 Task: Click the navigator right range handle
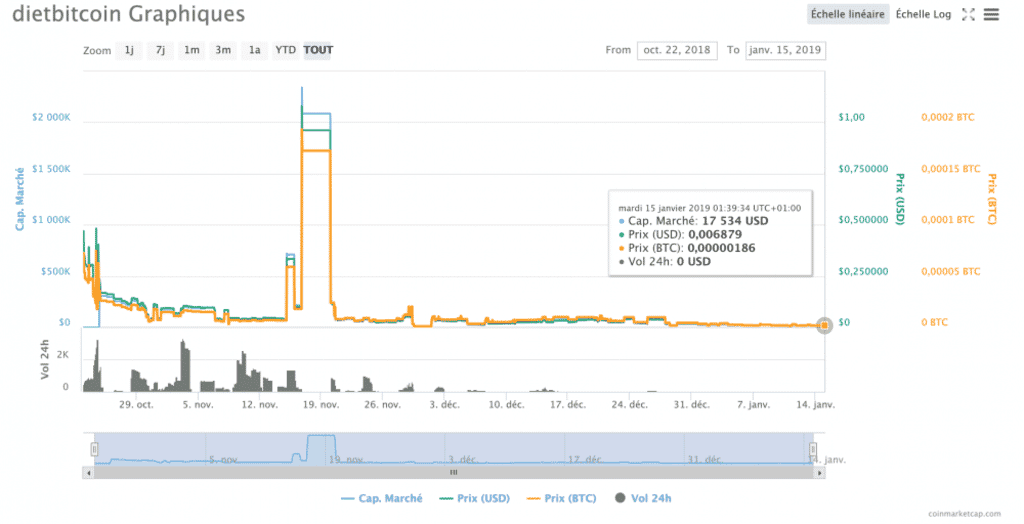tap(813, 450)
